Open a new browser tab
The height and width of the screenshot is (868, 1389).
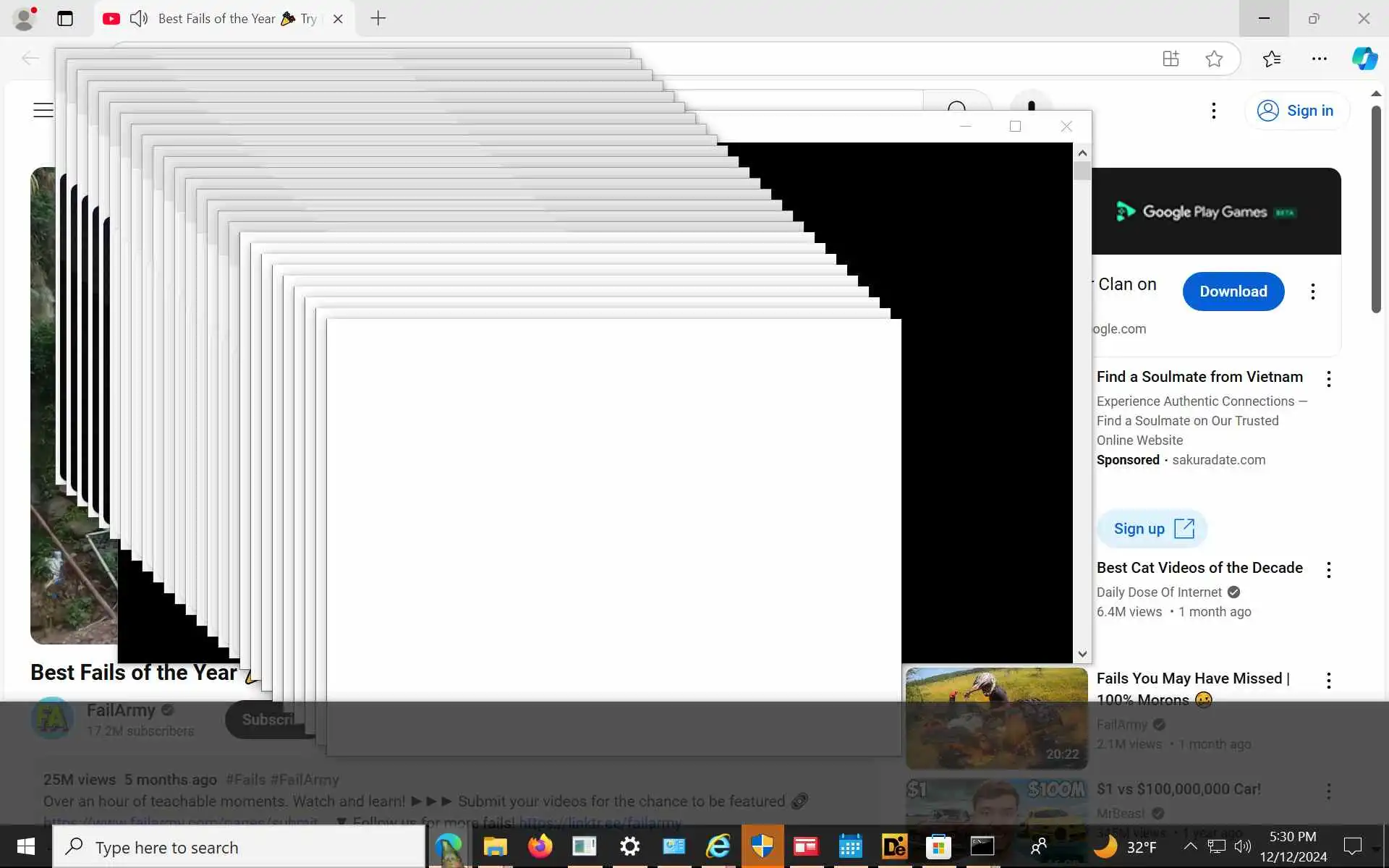click(x=378, y=19)
